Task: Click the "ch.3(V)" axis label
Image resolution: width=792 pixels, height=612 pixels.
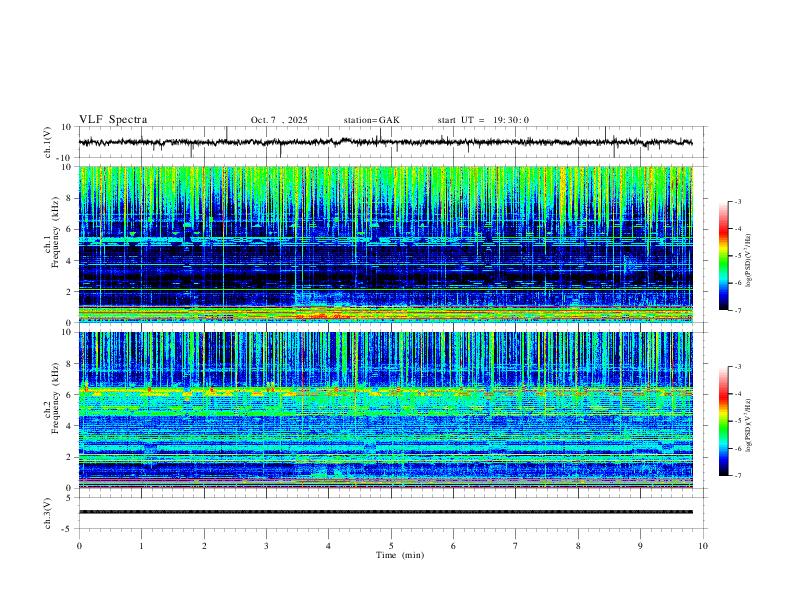Action: click(x=48, y=513)
